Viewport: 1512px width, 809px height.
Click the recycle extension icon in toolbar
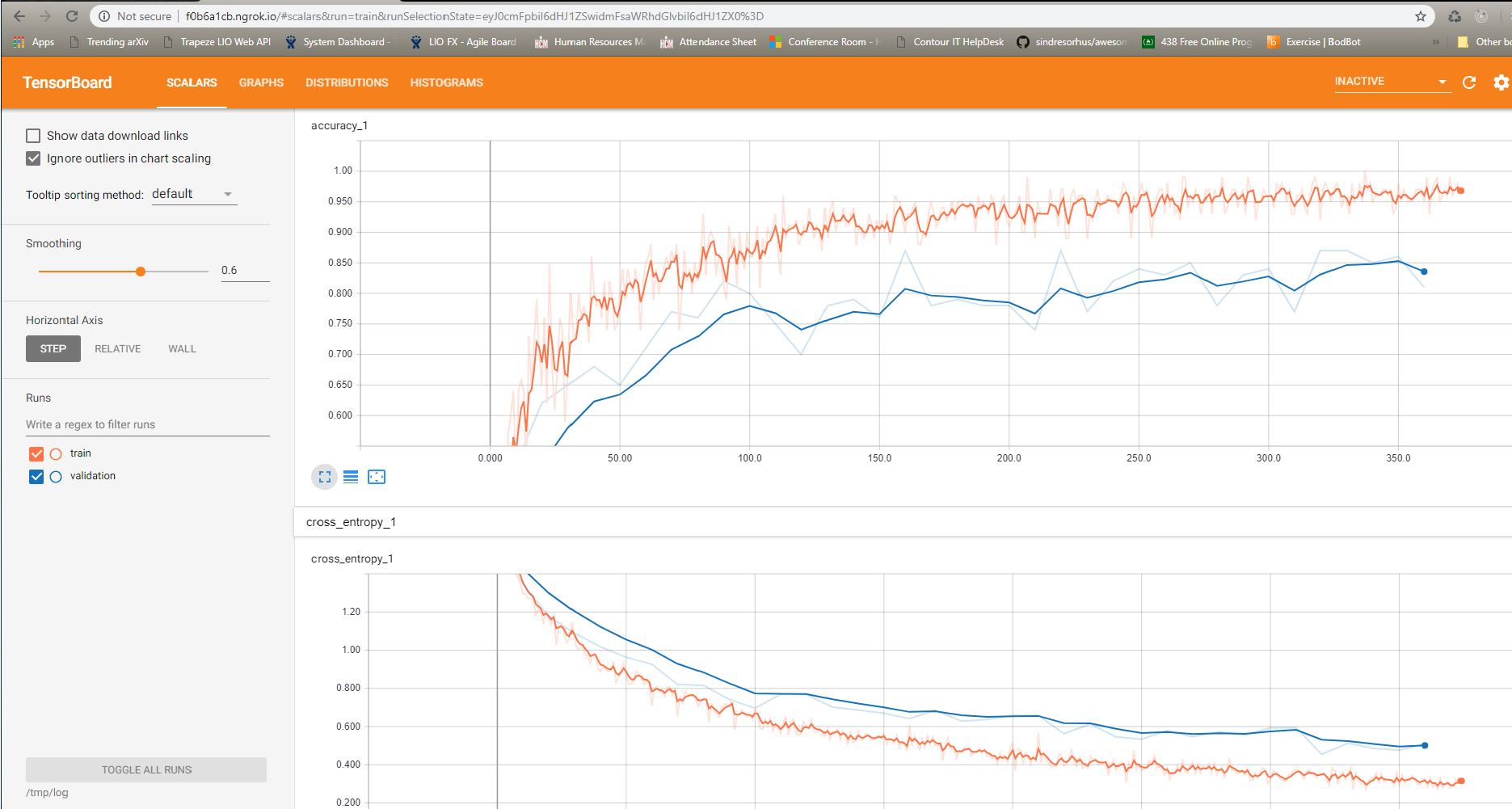1455,16
